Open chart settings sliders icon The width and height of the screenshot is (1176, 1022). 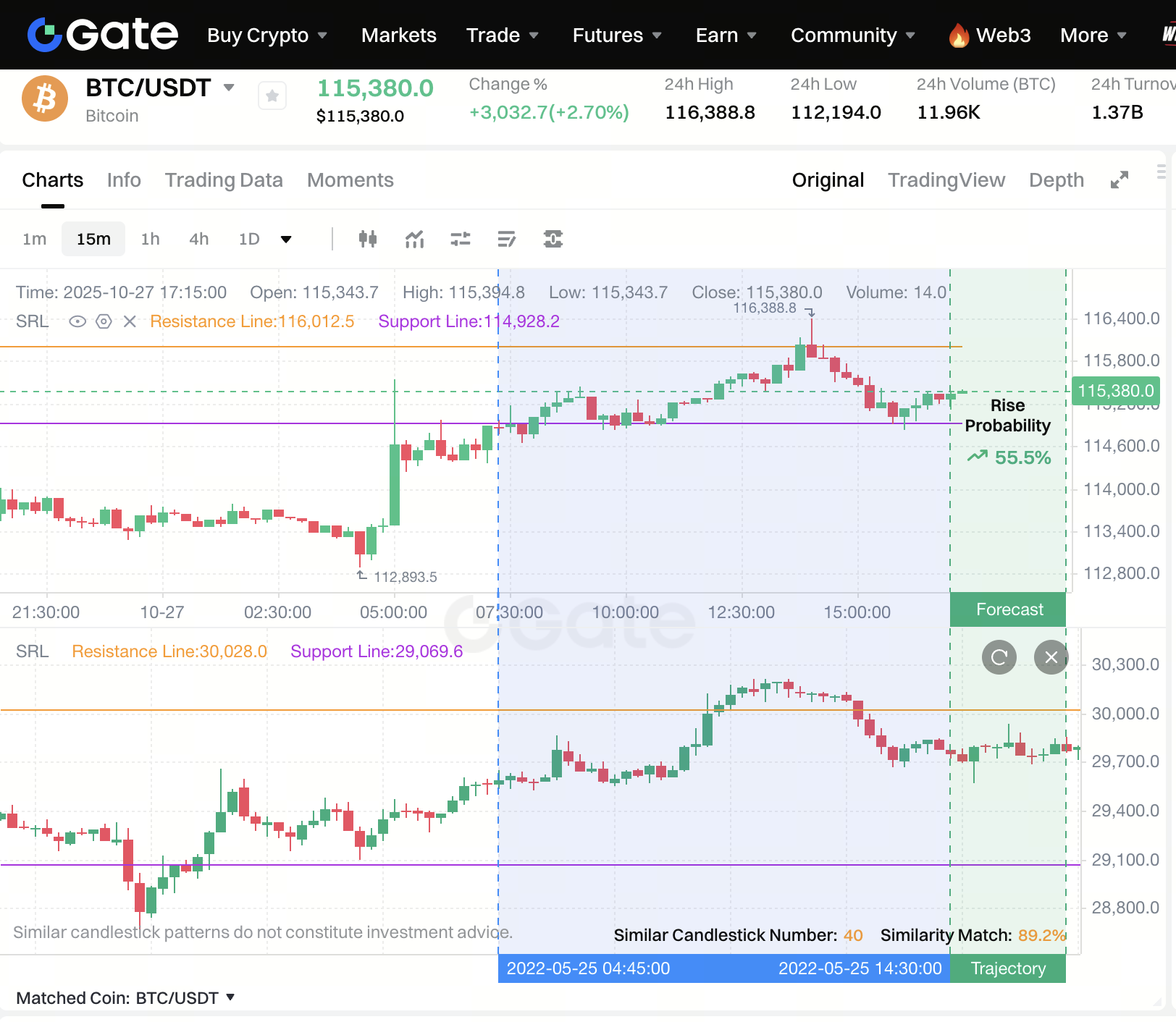coord(461,239)
